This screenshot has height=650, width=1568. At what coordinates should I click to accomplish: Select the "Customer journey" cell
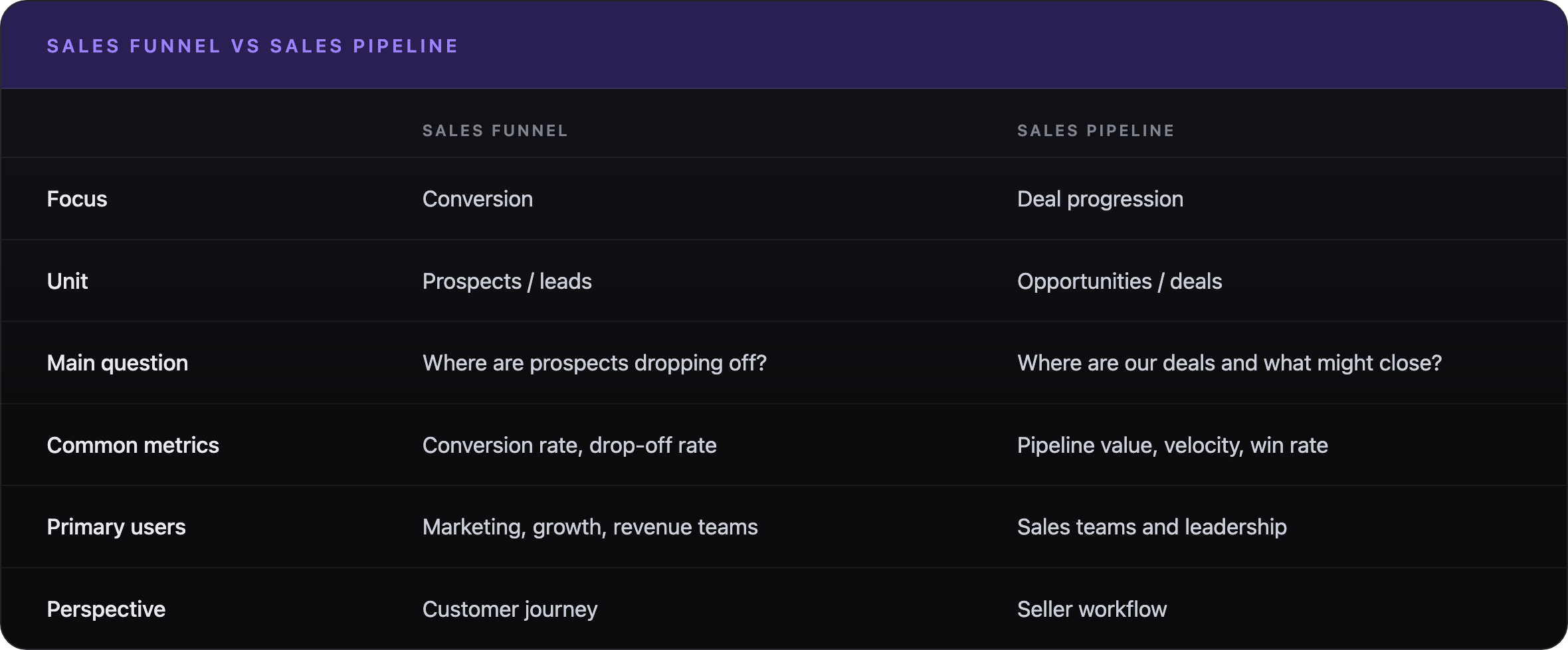click(510, 609)
